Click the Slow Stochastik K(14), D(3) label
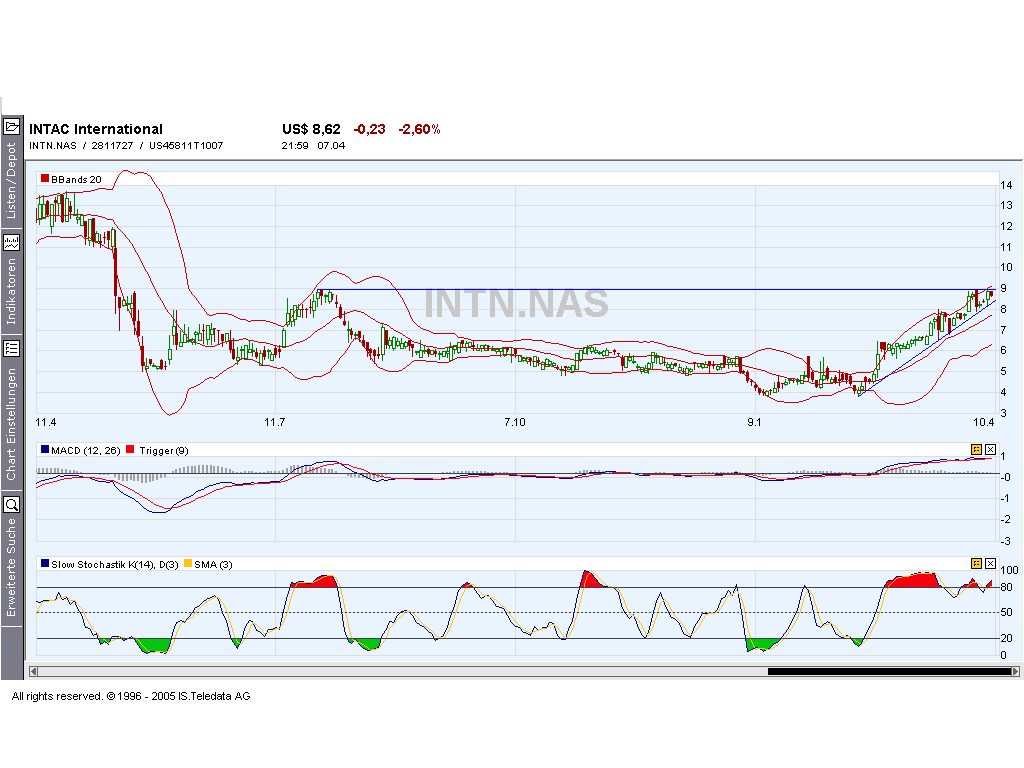 click(114, 565)
